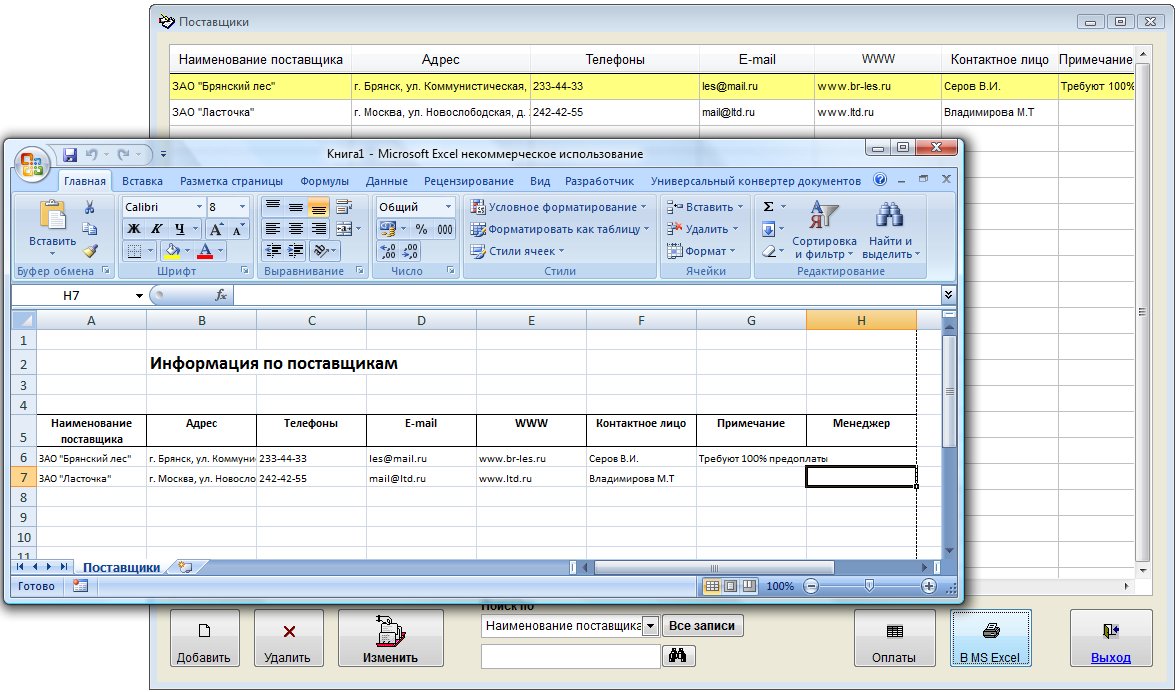
Task: Click the 'Все записи' button
Action: (704, 626)
